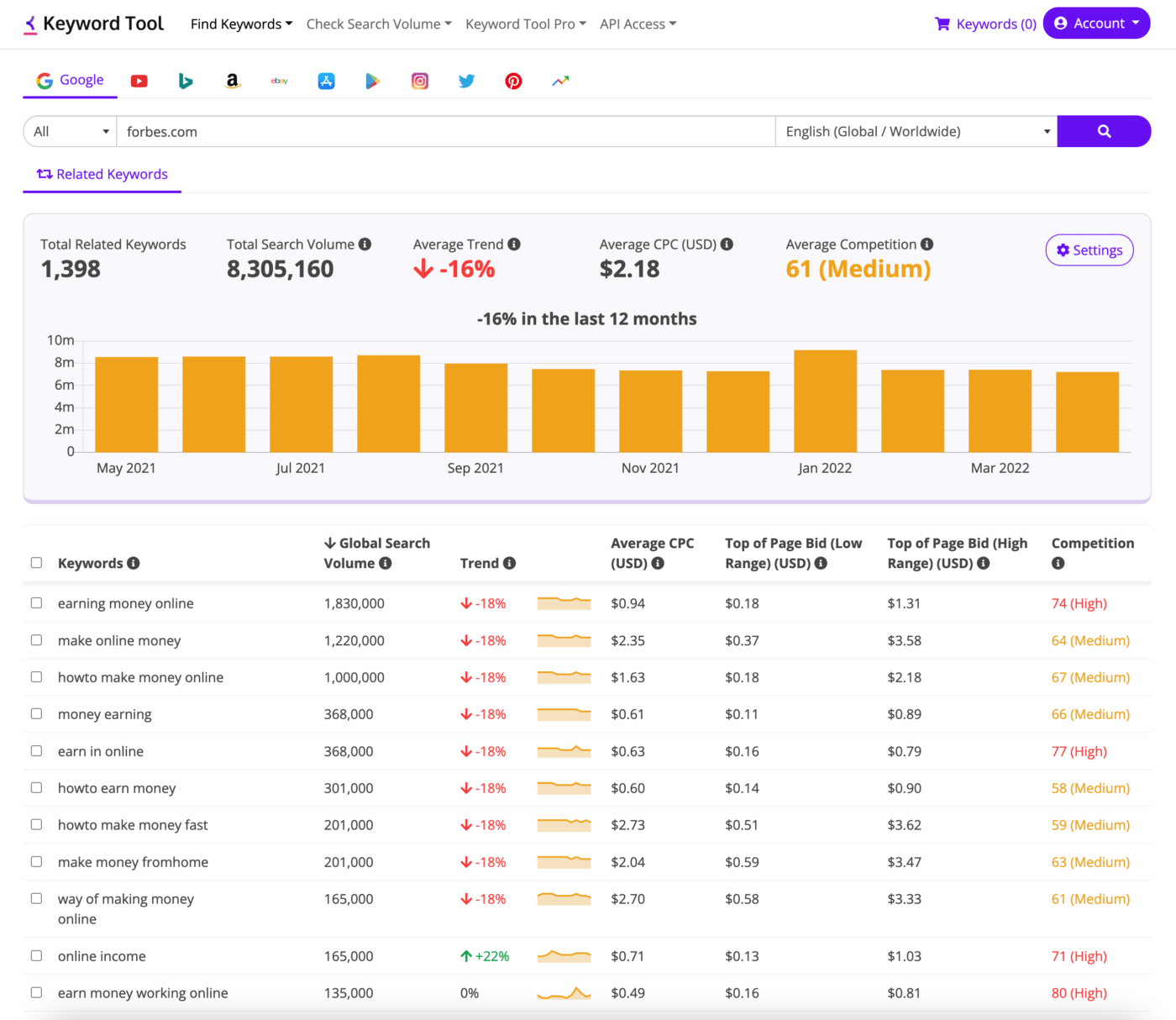The height and width of the screenshot is (1020, 1176).
Task: Select the Related Keywords tab
Action: [102, 174]
